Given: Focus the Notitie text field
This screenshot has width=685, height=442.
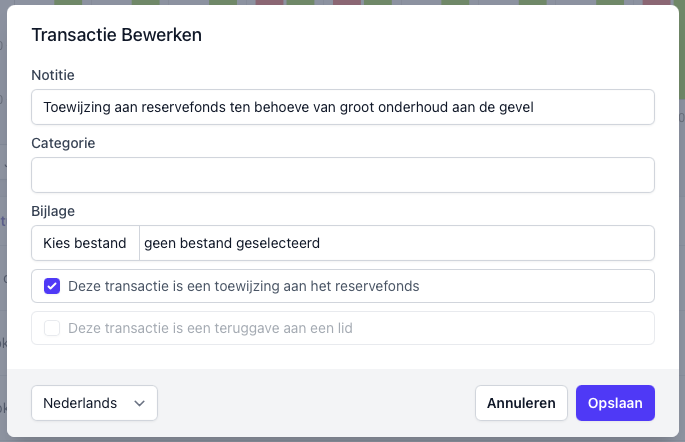Looking at the screenshot, I should (x=342, y=107).
